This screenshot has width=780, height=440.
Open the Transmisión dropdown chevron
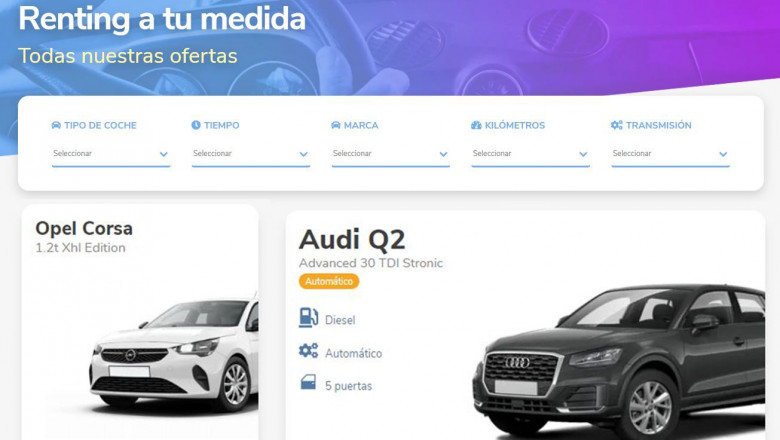tap(723, 155)
